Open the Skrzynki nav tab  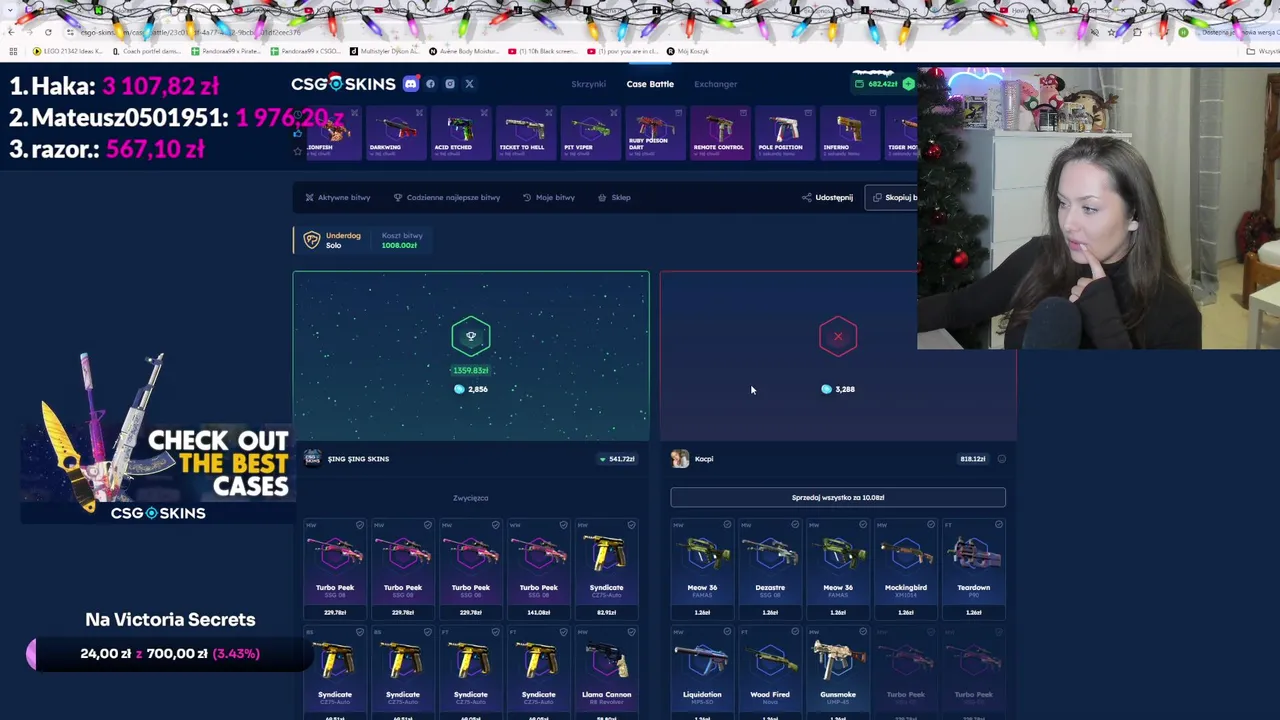pyautogui.click(x=588, y=84)
